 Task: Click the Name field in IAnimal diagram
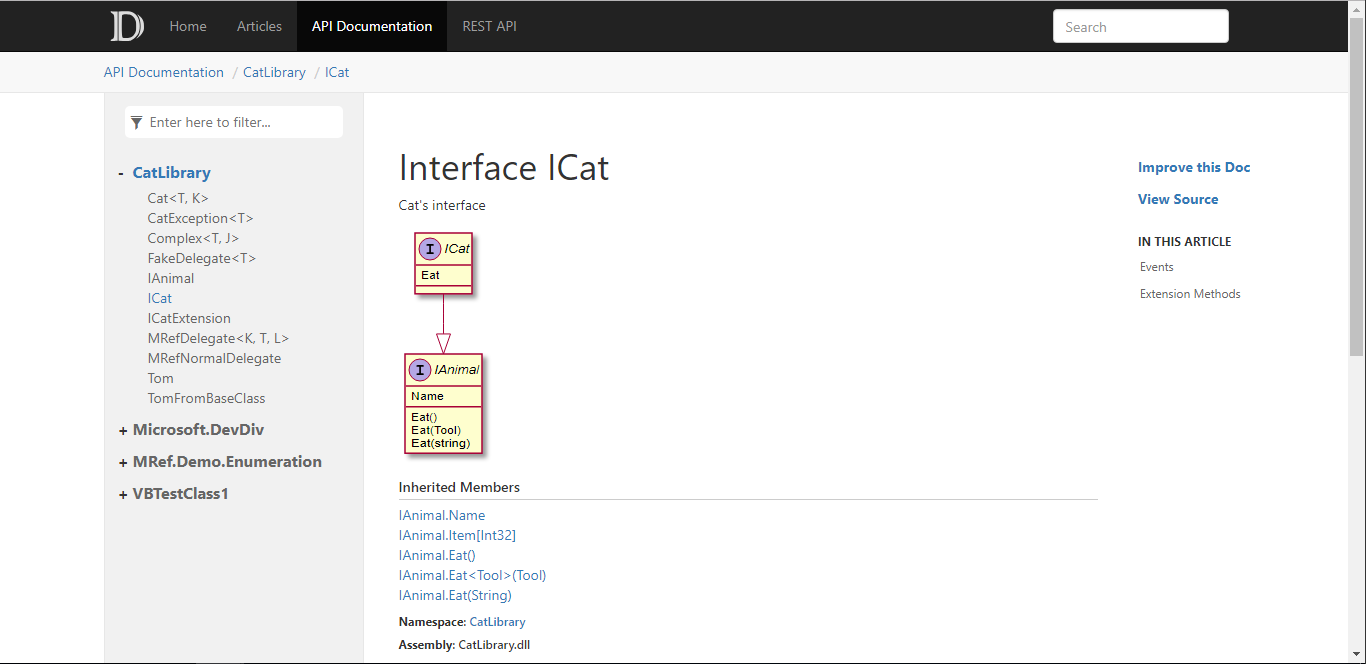click(426, 396)
